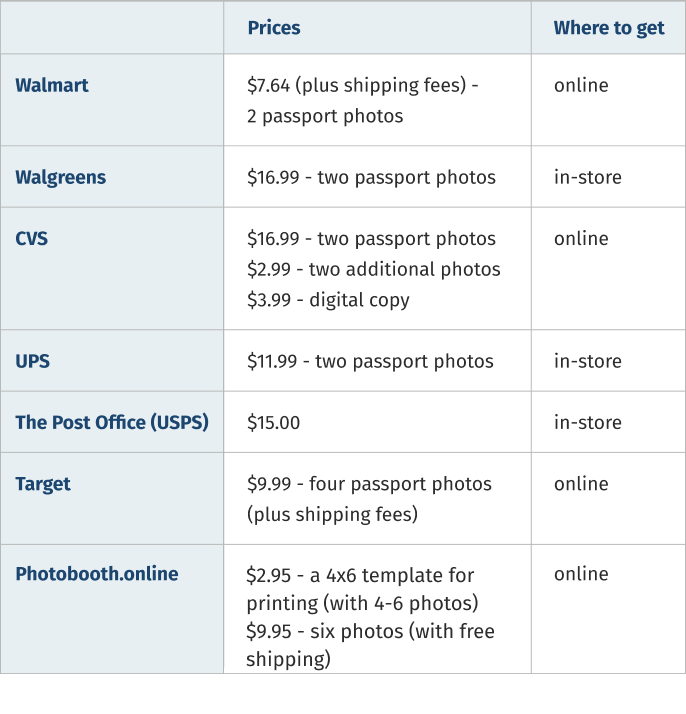Viewport: 686px width, 714px height.
Task: Click Walgreens' $16.99 two passport photos price
Action: tap(371, 177)
